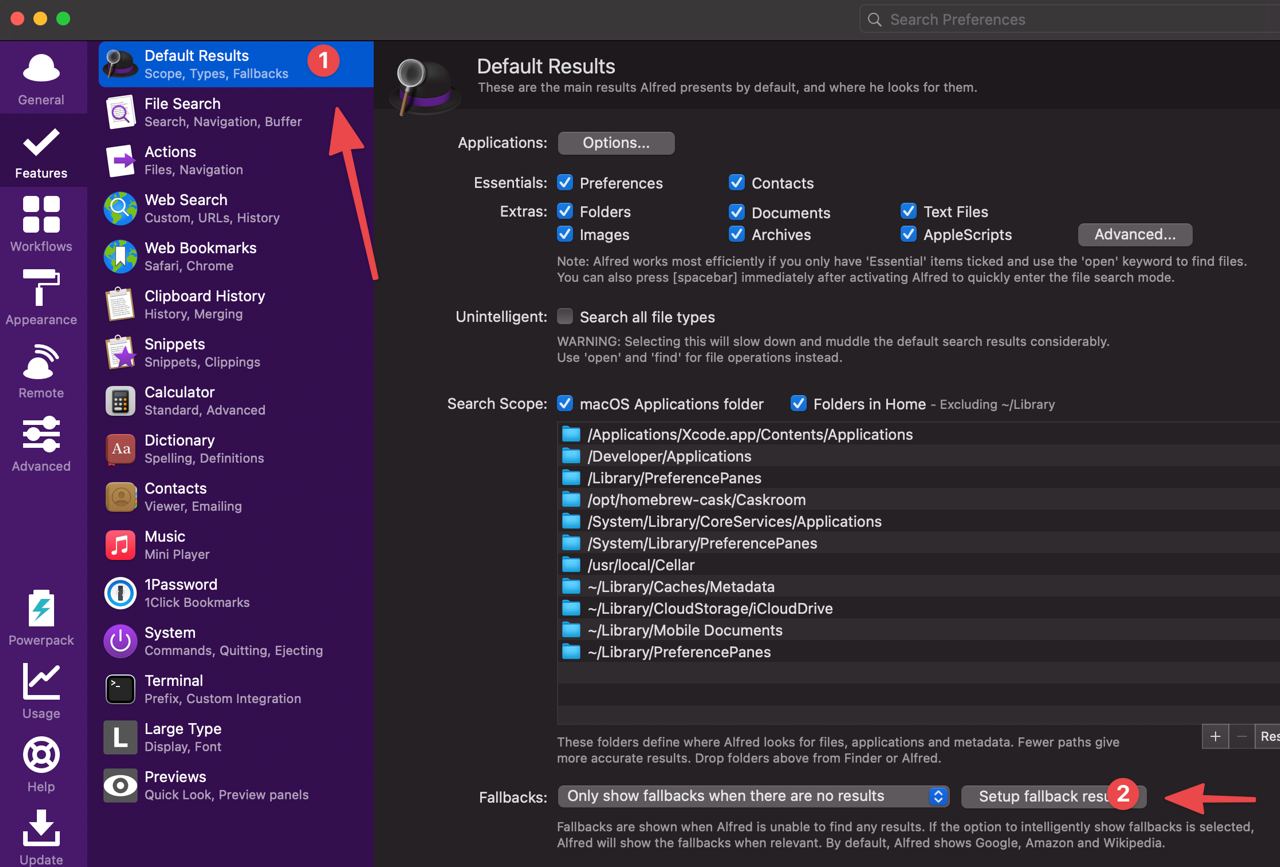1280x867 pixels.
Task: Click the Search Preferences field
Action: [1070, 19]
